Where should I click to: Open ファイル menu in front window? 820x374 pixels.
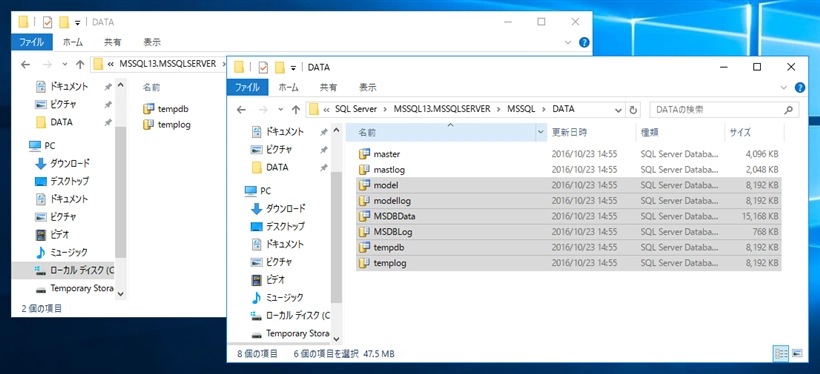click(x=247, y=87)
